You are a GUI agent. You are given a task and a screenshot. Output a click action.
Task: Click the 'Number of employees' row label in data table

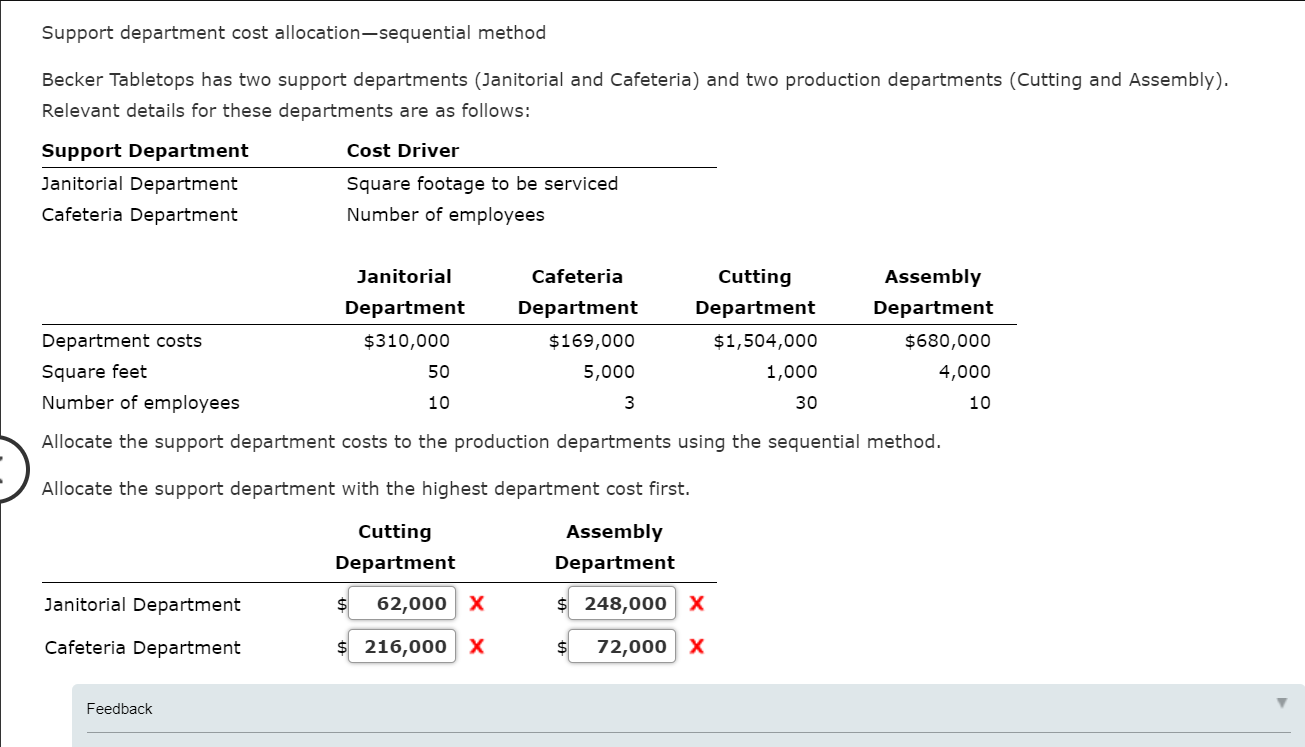point(141,403)
